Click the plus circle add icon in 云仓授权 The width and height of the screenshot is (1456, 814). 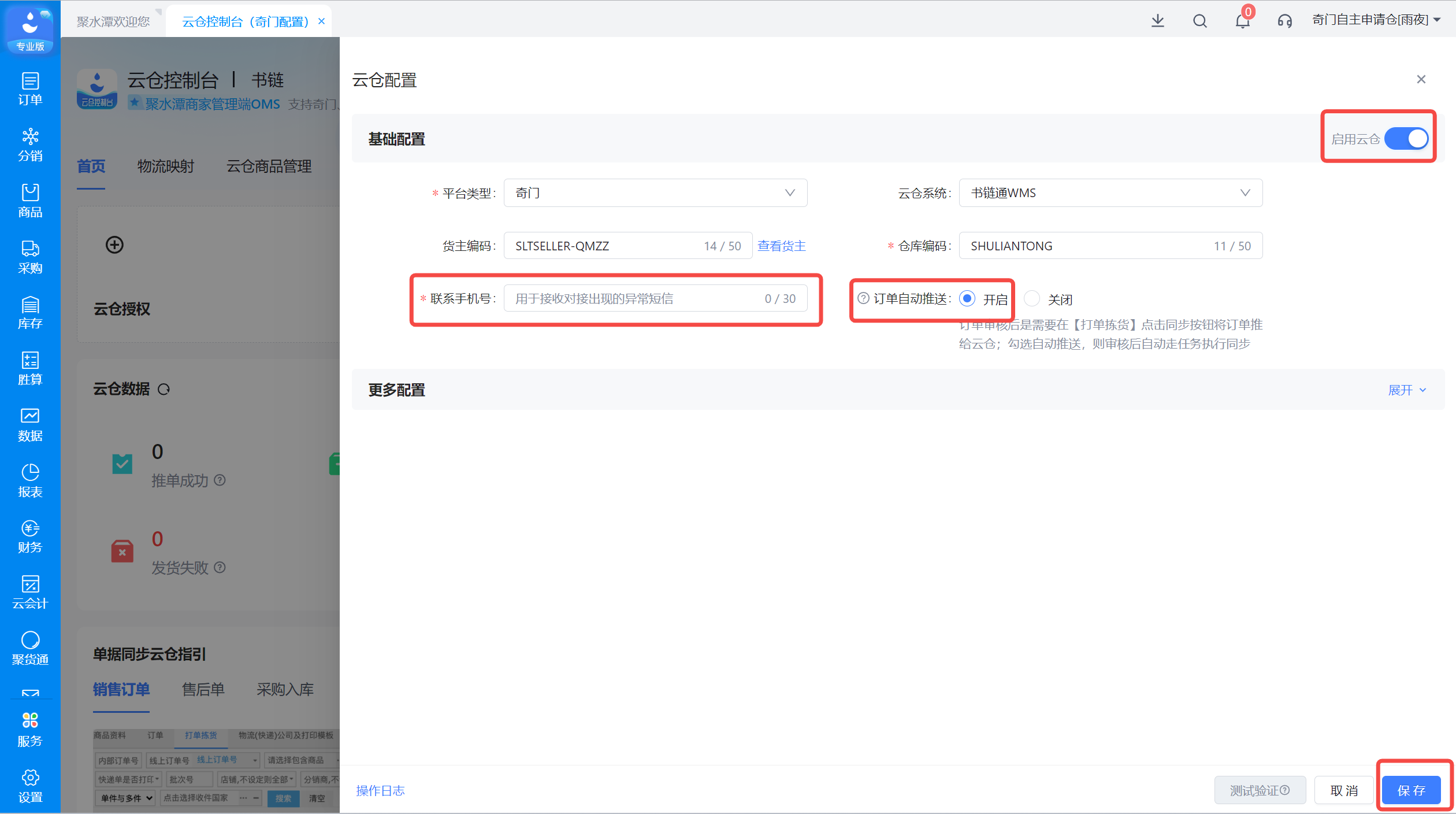pyautogui.click(x=114, y=245)
